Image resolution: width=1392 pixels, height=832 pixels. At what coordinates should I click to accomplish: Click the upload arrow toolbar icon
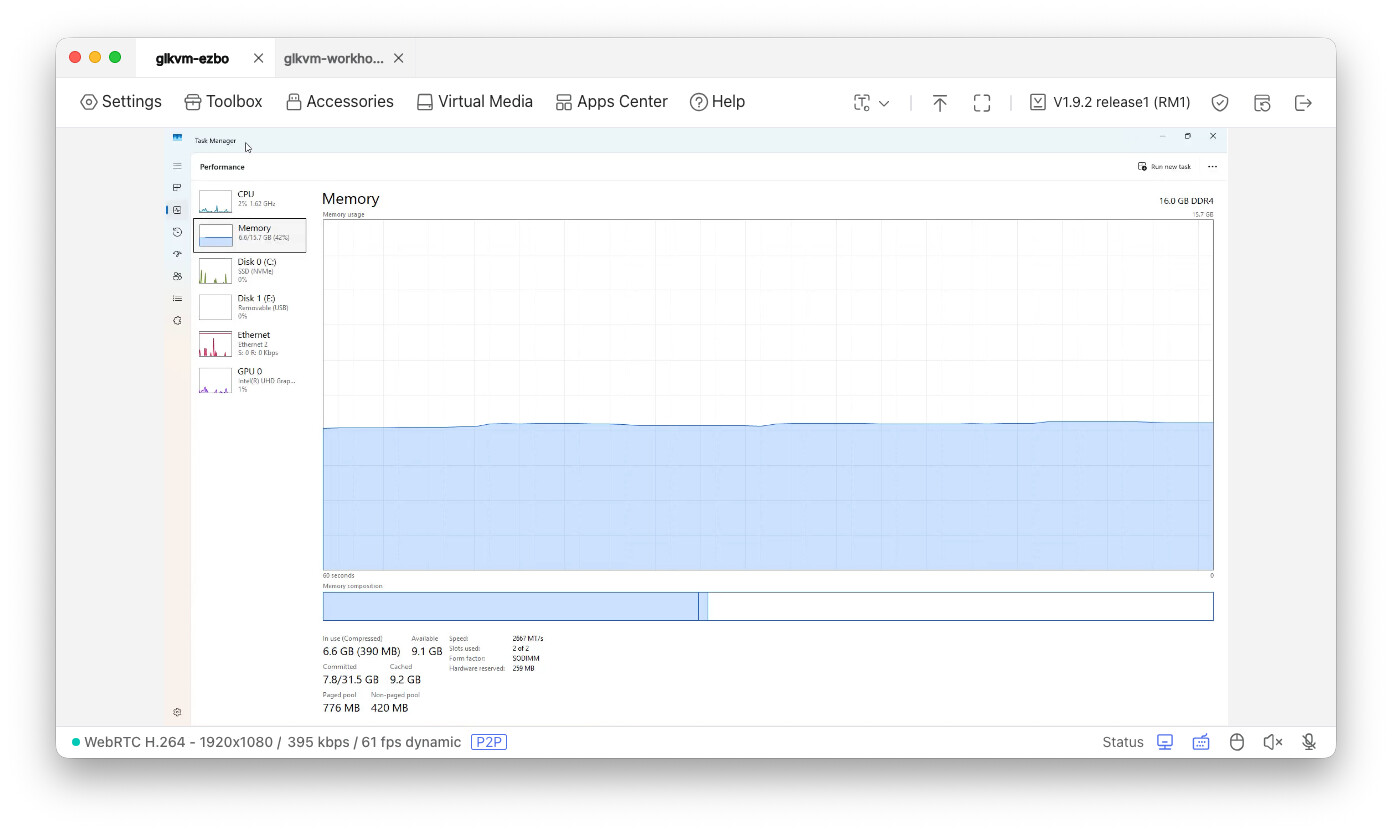[x=940, y=103]
